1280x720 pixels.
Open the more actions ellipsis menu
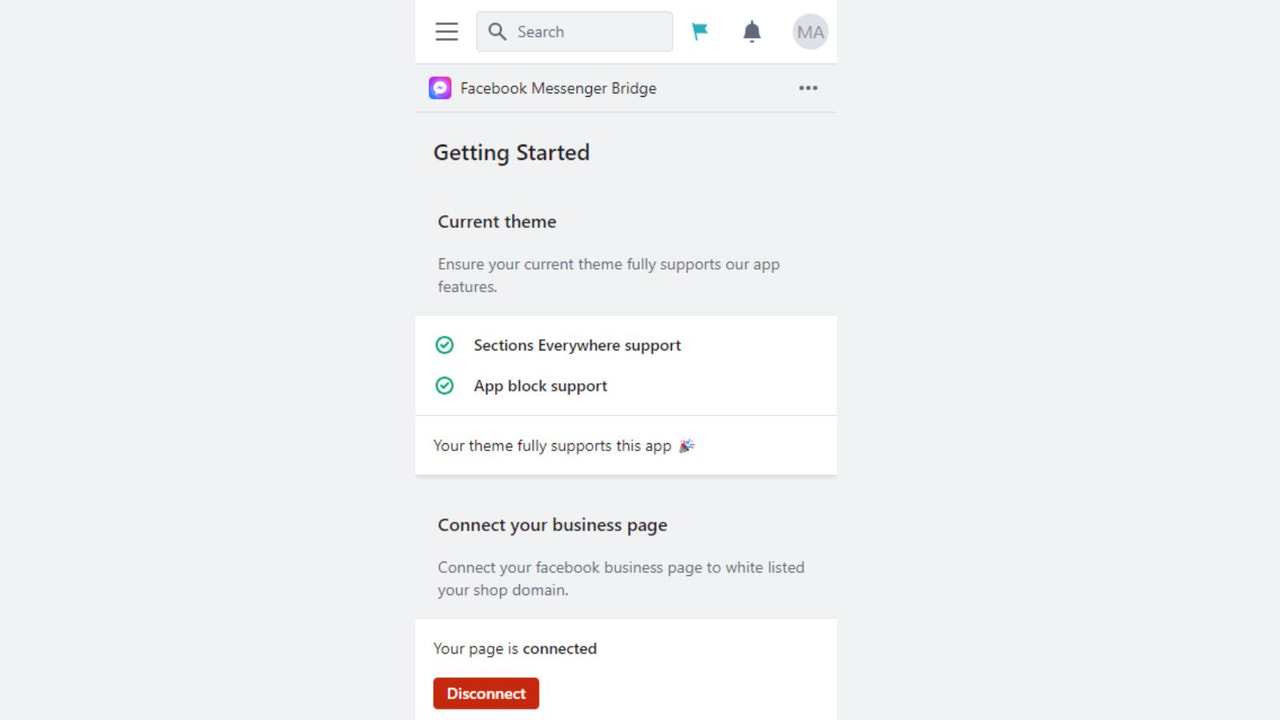[808, 88]
